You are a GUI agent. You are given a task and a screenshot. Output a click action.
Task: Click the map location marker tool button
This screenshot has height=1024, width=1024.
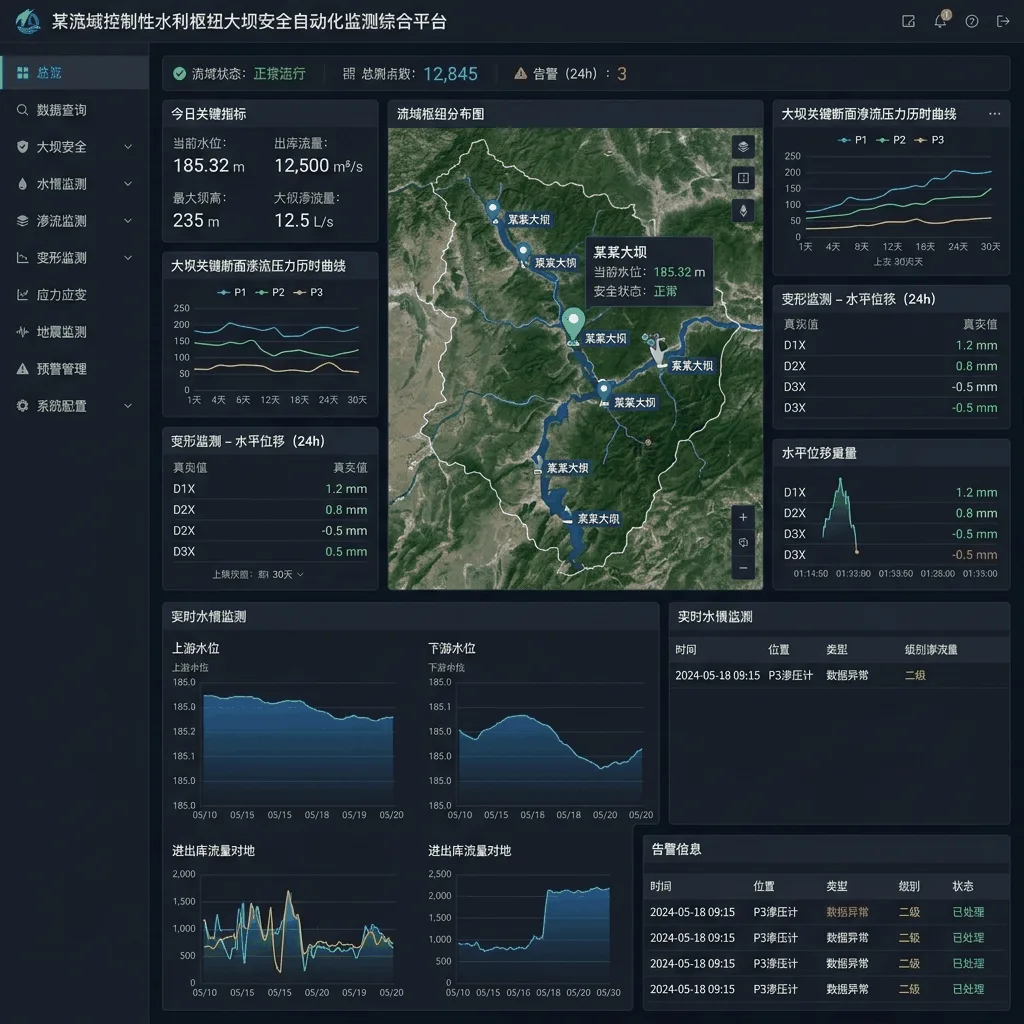point(743,210)
